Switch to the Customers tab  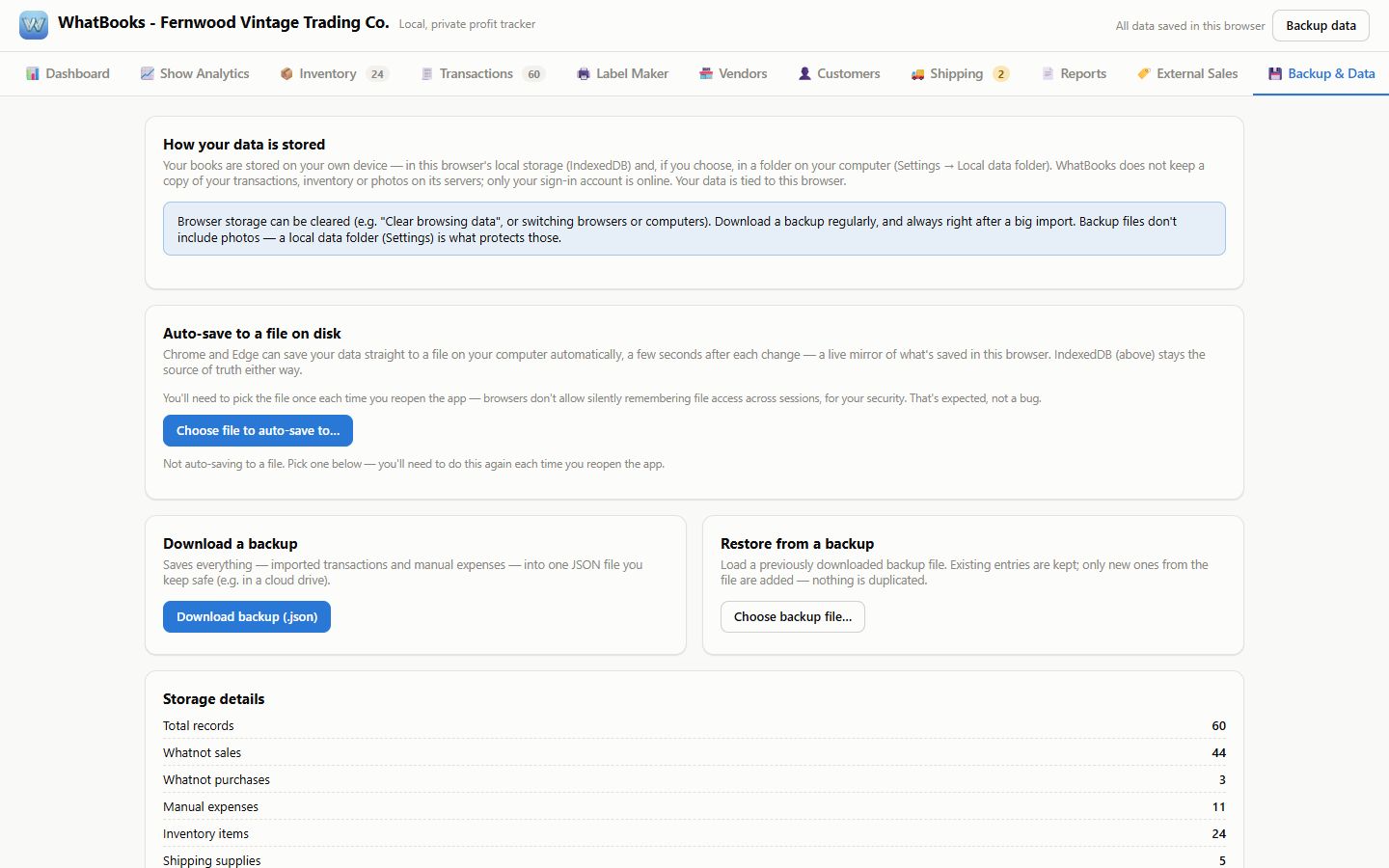[839, 73]
